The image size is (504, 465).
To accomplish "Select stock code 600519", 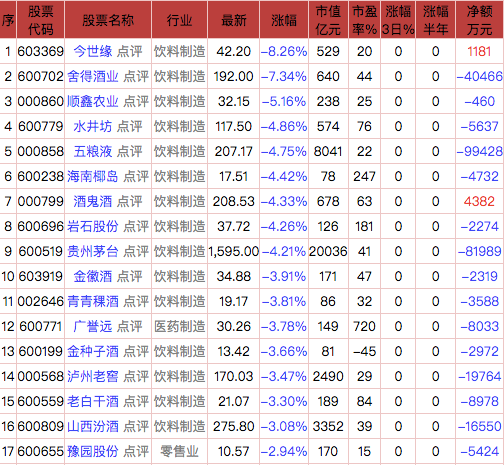I will [41, 251].
